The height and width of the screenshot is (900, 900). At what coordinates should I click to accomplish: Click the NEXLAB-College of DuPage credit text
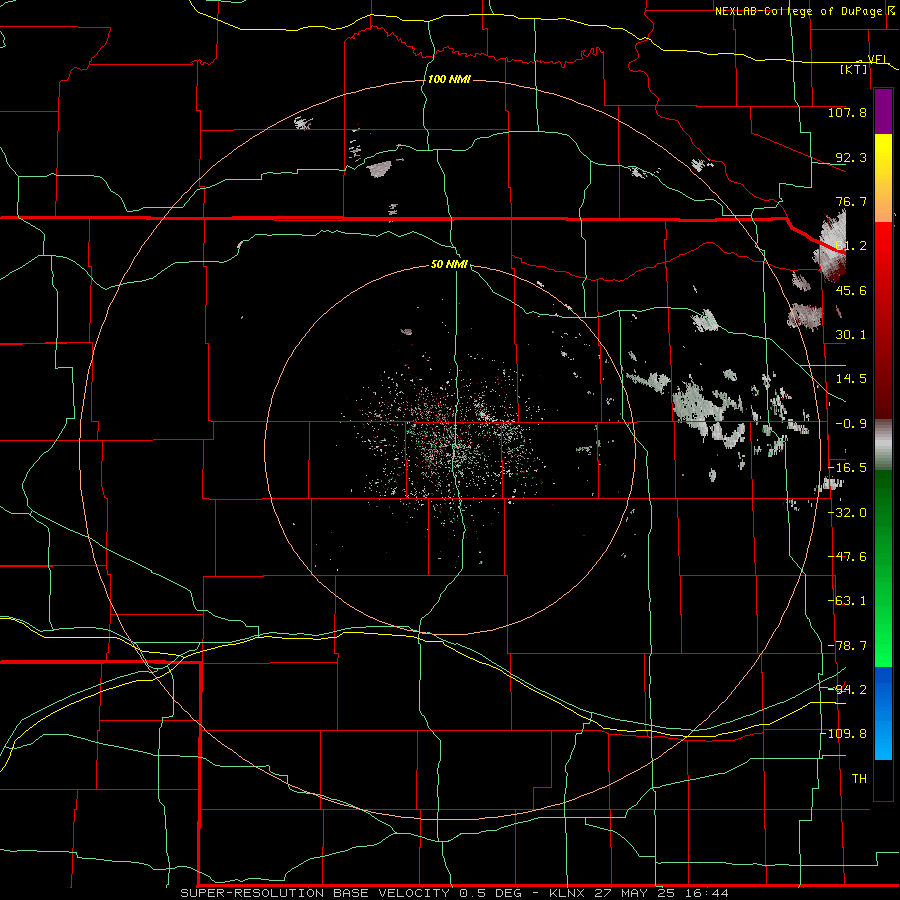(798, 11)
